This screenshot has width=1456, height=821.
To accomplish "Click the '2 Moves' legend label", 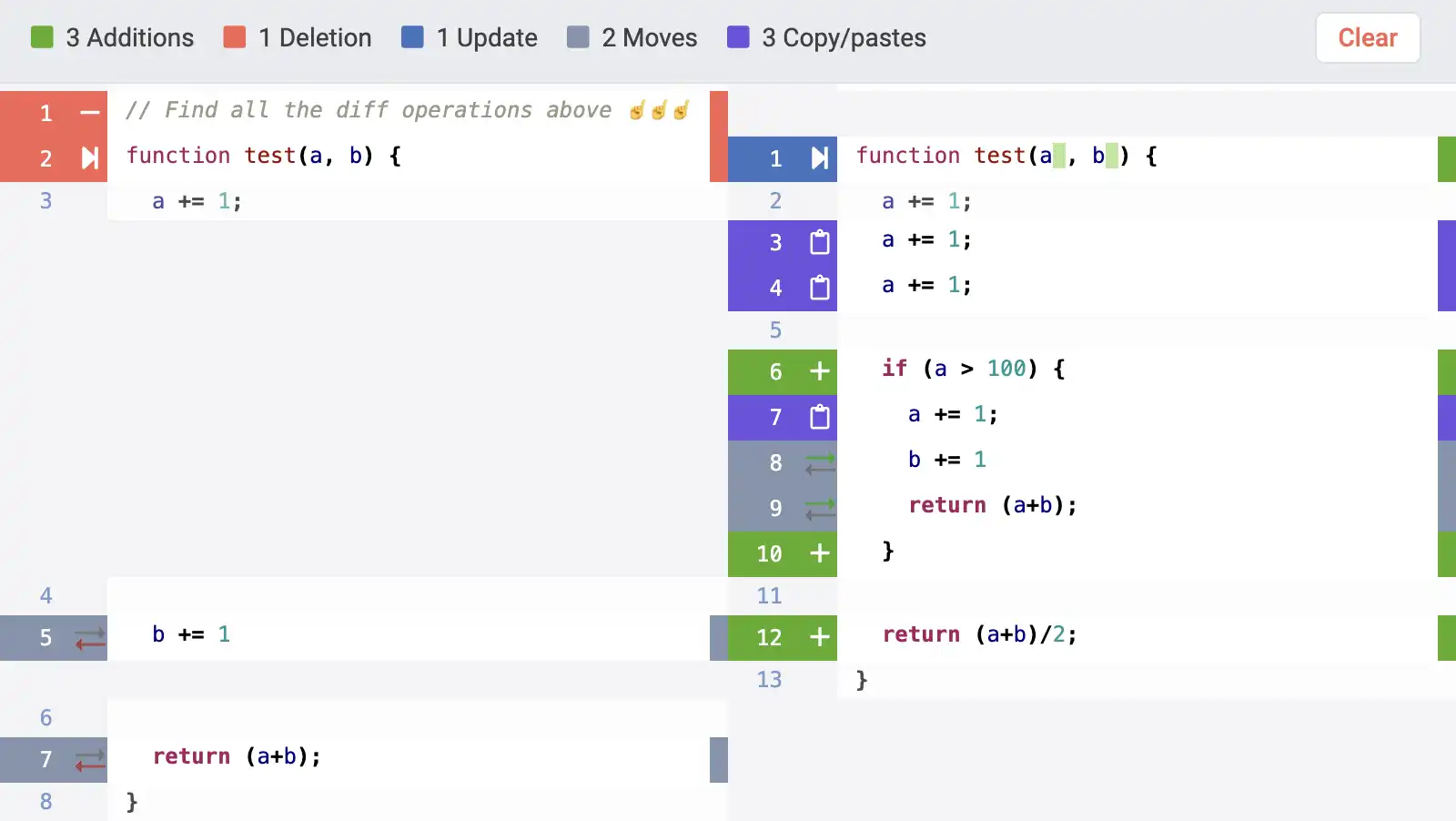I will (649, 37).
